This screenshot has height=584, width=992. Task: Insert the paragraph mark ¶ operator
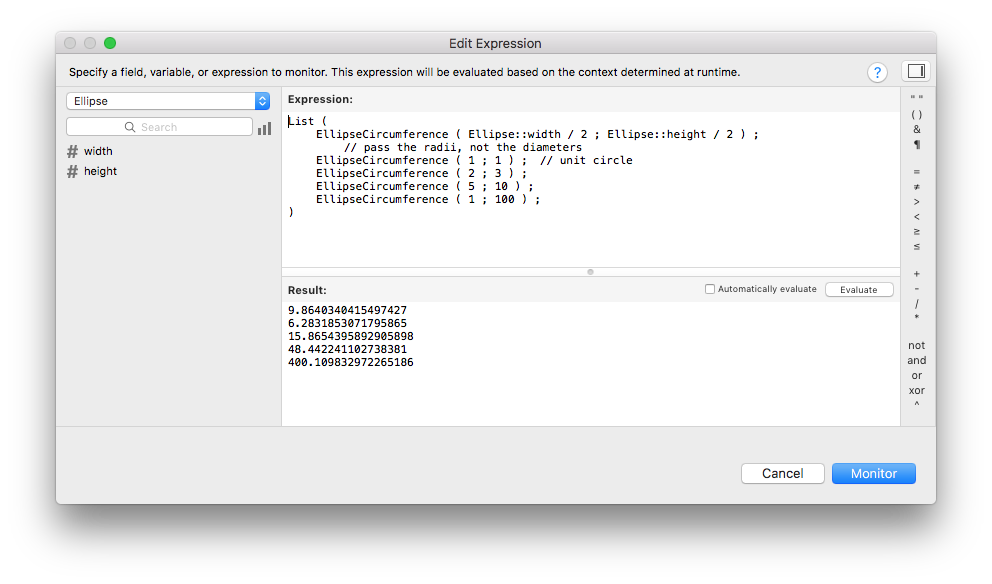pyautogui.click(x=917, y=145)
